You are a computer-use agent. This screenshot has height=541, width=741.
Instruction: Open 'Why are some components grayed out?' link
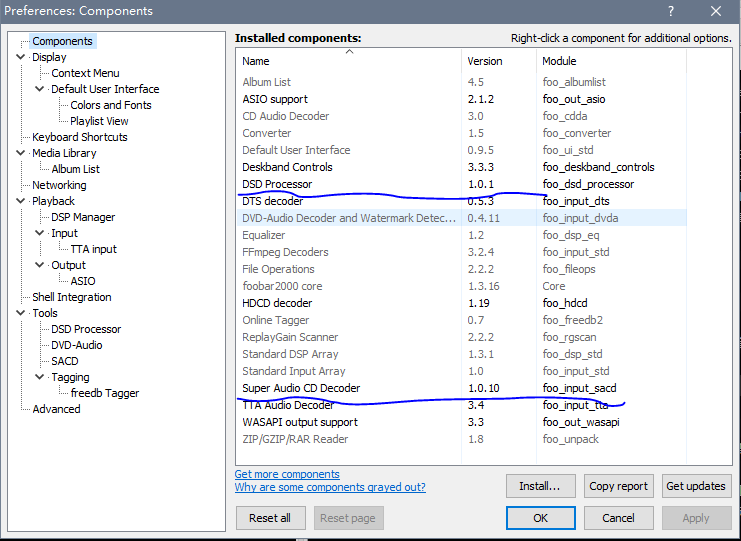coord(330,488)
